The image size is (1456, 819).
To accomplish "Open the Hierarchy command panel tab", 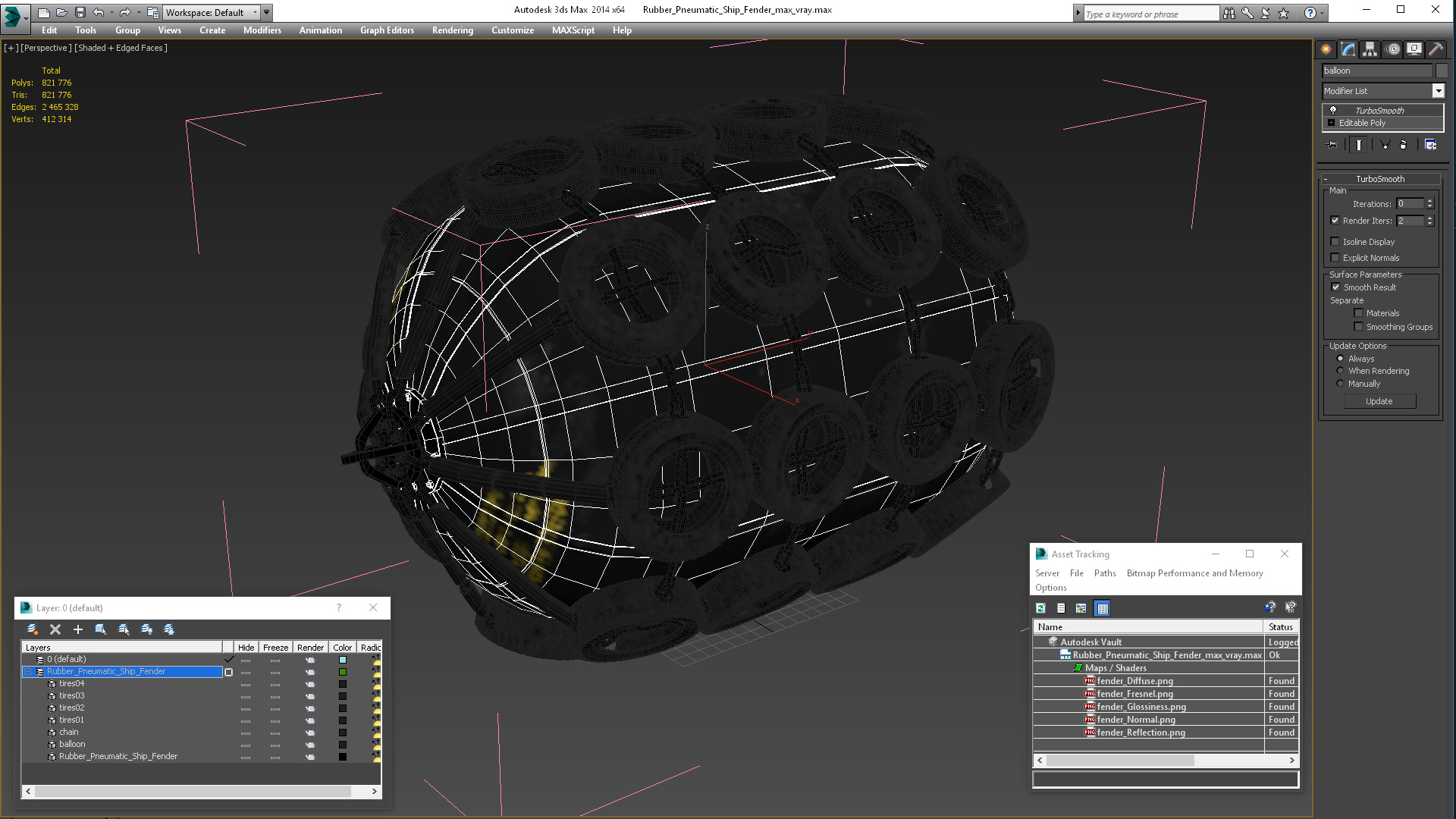I will click(1370, 49).
